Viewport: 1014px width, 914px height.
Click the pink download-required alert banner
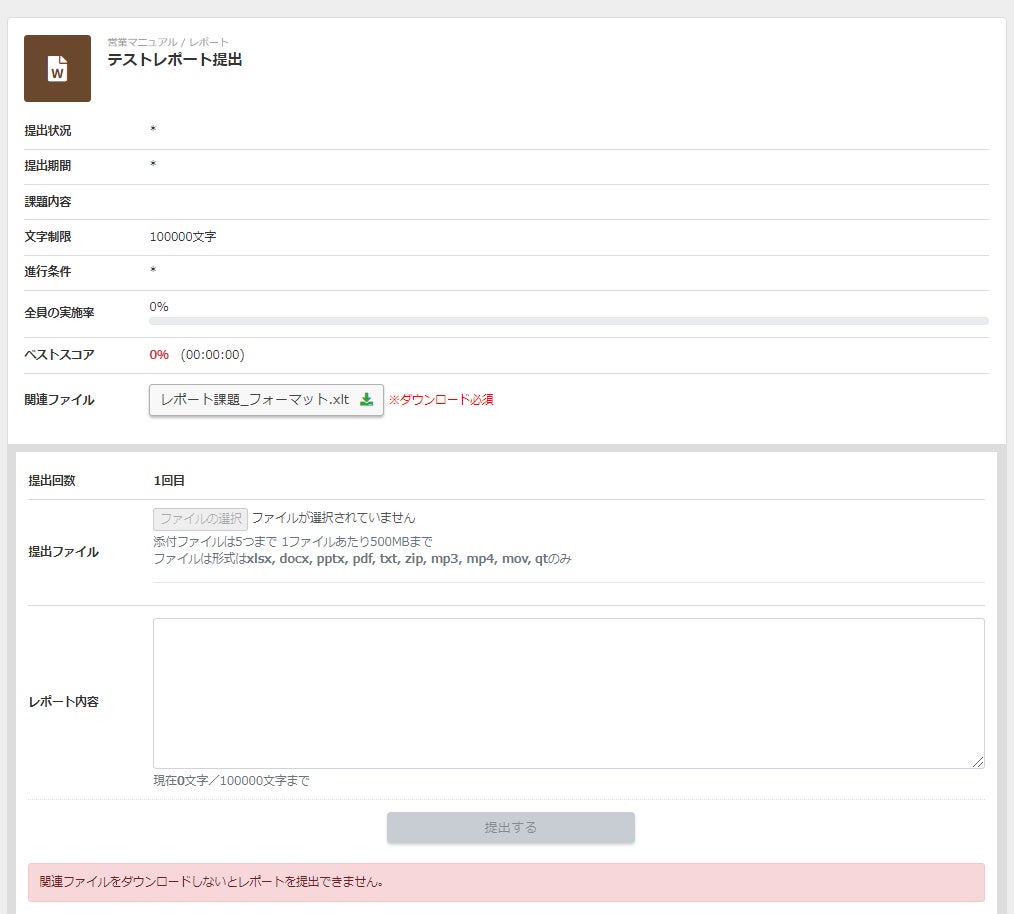[506, 882]
